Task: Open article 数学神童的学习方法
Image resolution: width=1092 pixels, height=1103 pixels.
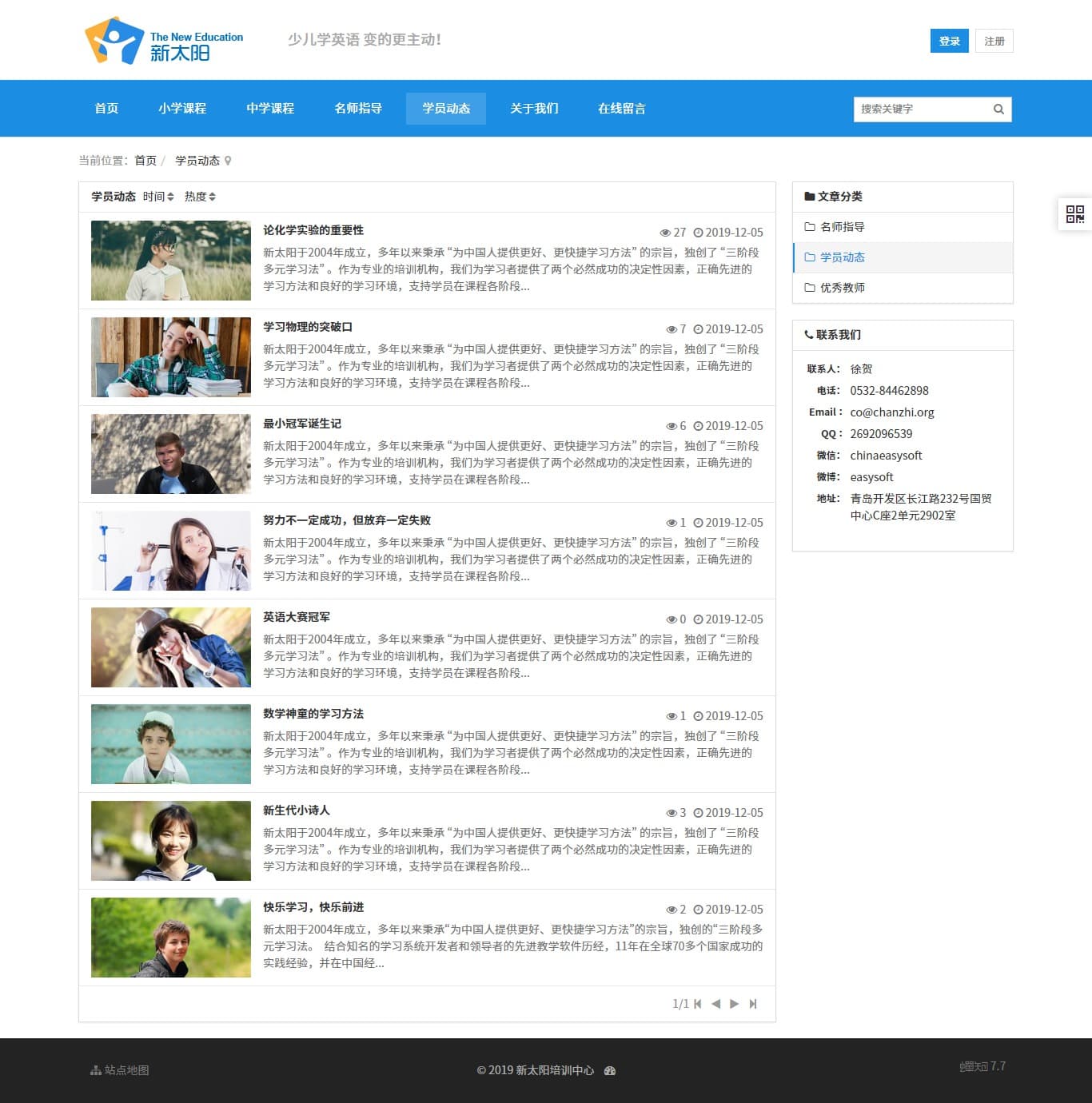Action: point(313,714)
